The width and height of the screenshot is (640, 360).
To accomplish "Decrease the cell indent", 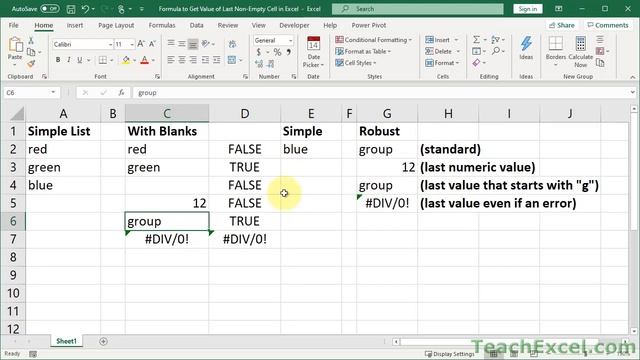I will pos(205,60).
